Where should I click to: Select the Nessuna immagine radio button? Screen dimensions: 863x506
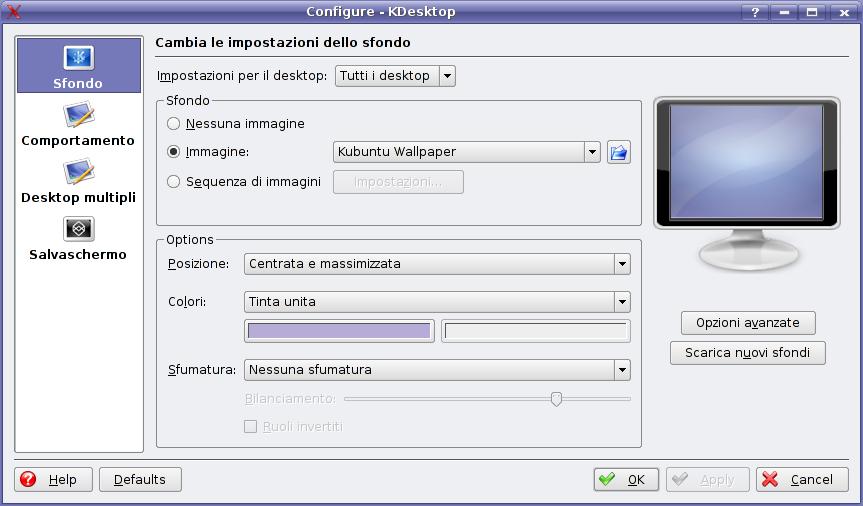[174, 124]
